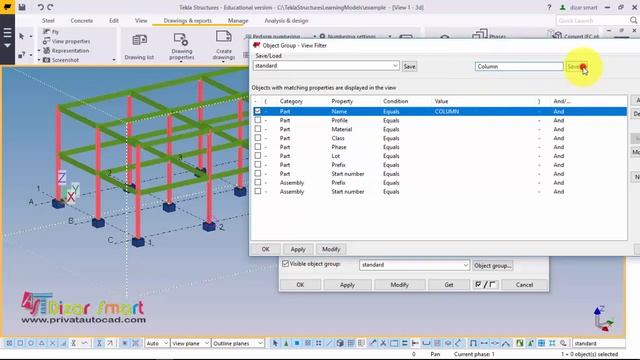
Task: Click Save as next to Column field
Action: tap(576, 67)
